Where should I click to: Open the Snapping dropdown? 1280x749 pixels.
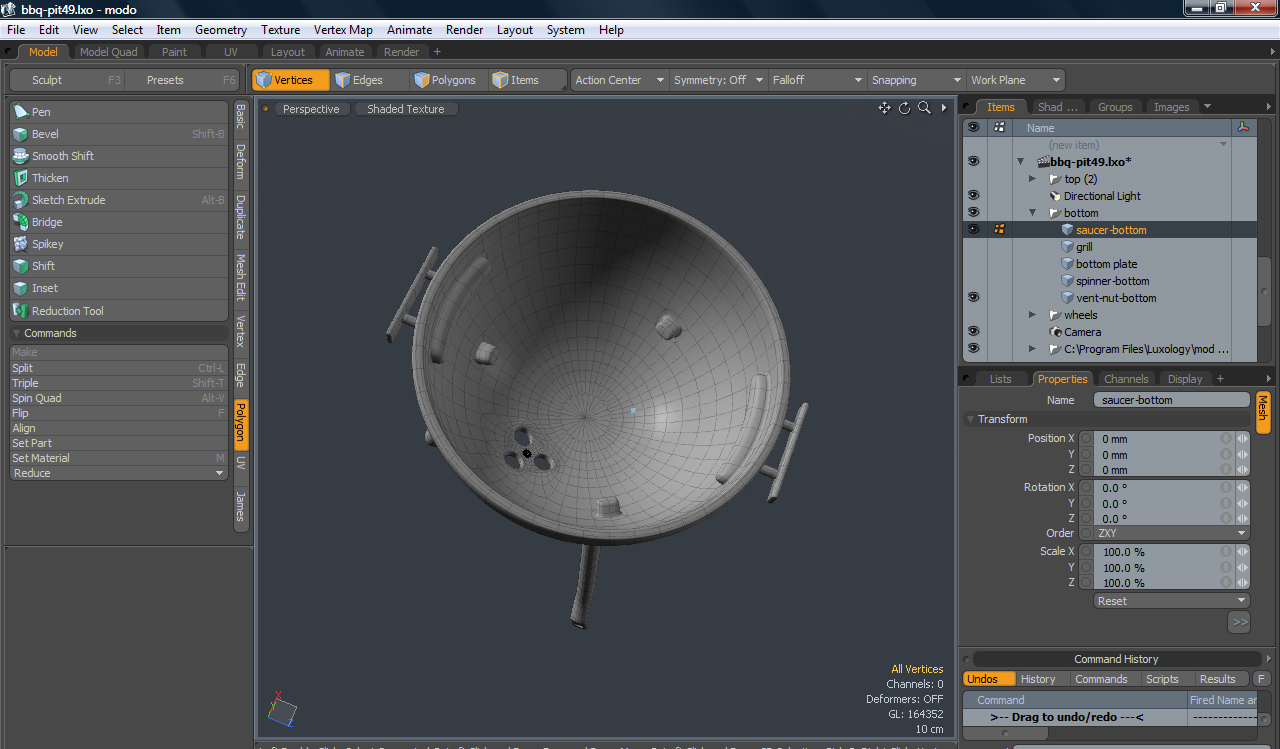tap(916, 80)
